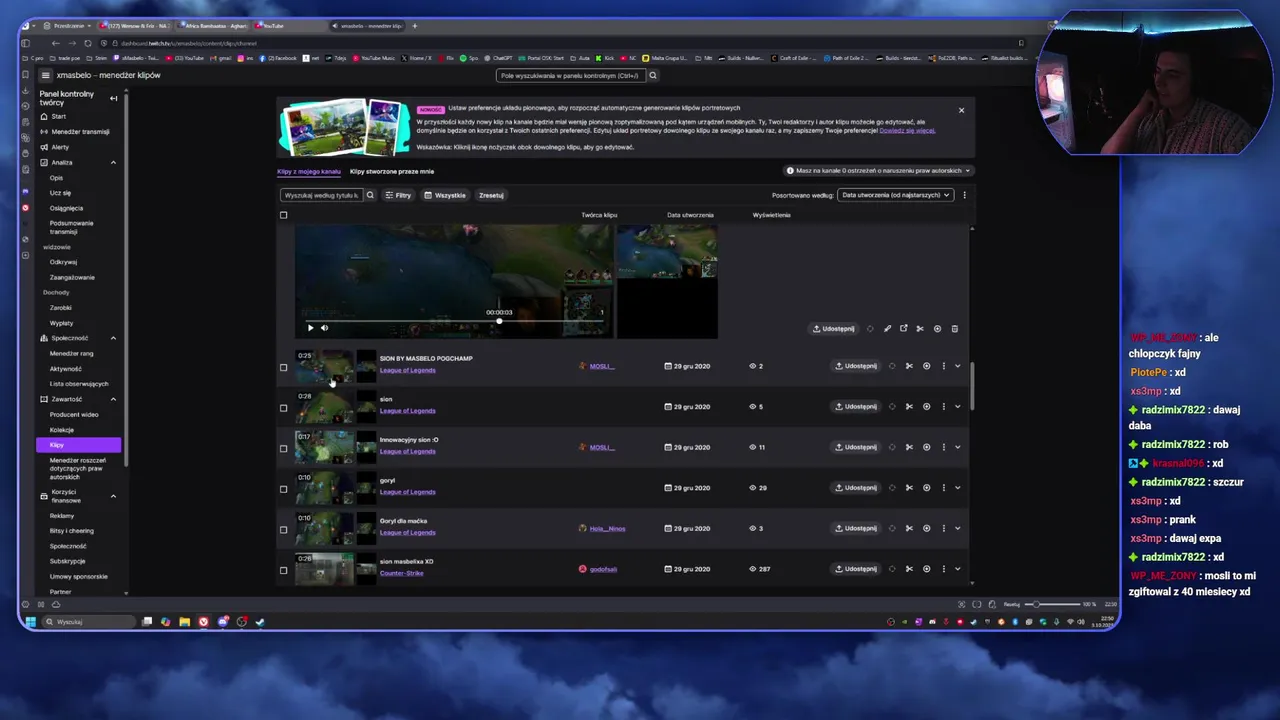The image size is (1280, 720).
Task: Open more options for SION BY MASBELO POGCHAMP
Action: pos(943,366)
